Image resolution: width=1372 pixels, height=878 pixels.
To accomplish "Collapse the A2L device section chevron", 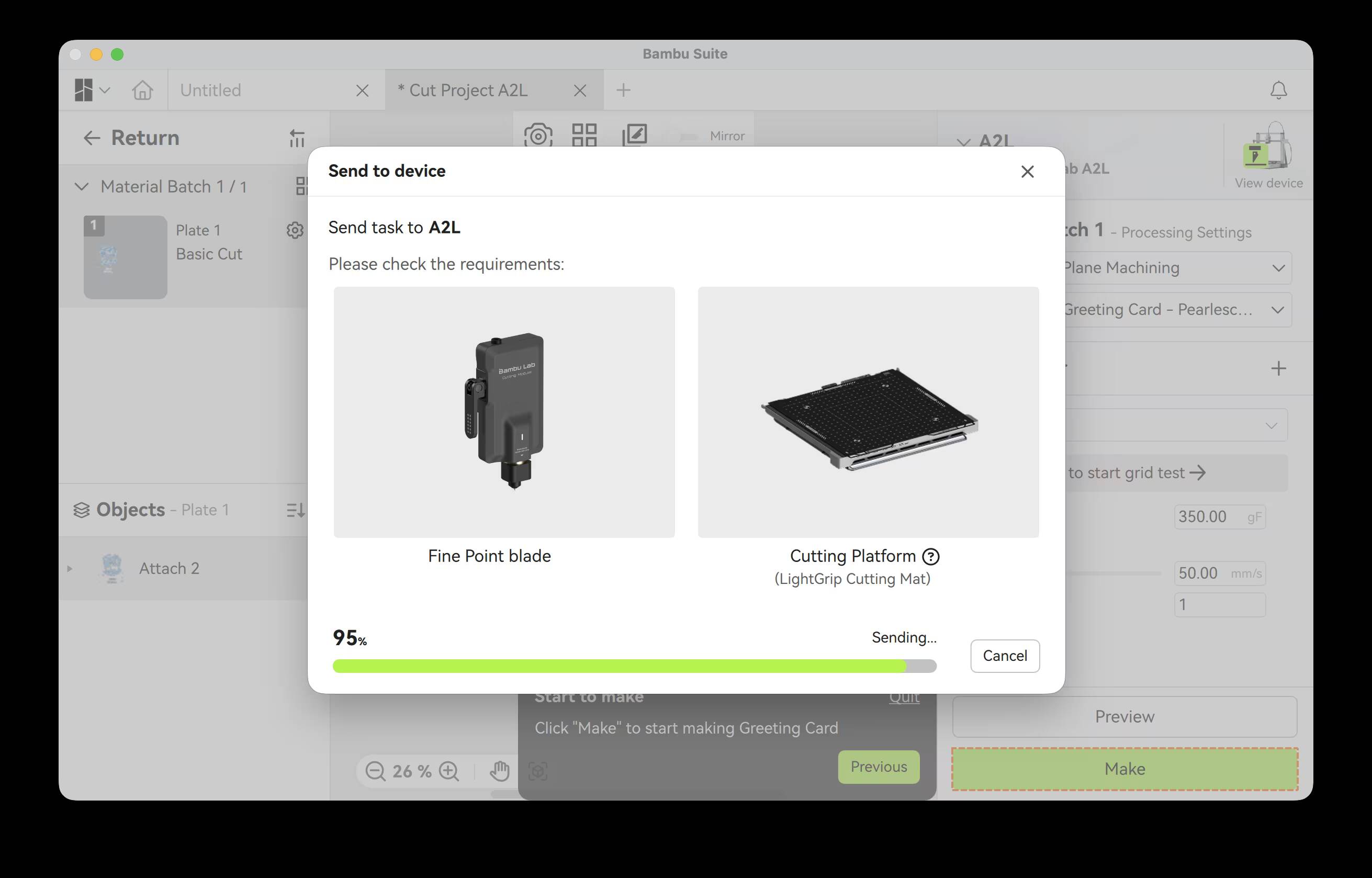I will point(963,142).
